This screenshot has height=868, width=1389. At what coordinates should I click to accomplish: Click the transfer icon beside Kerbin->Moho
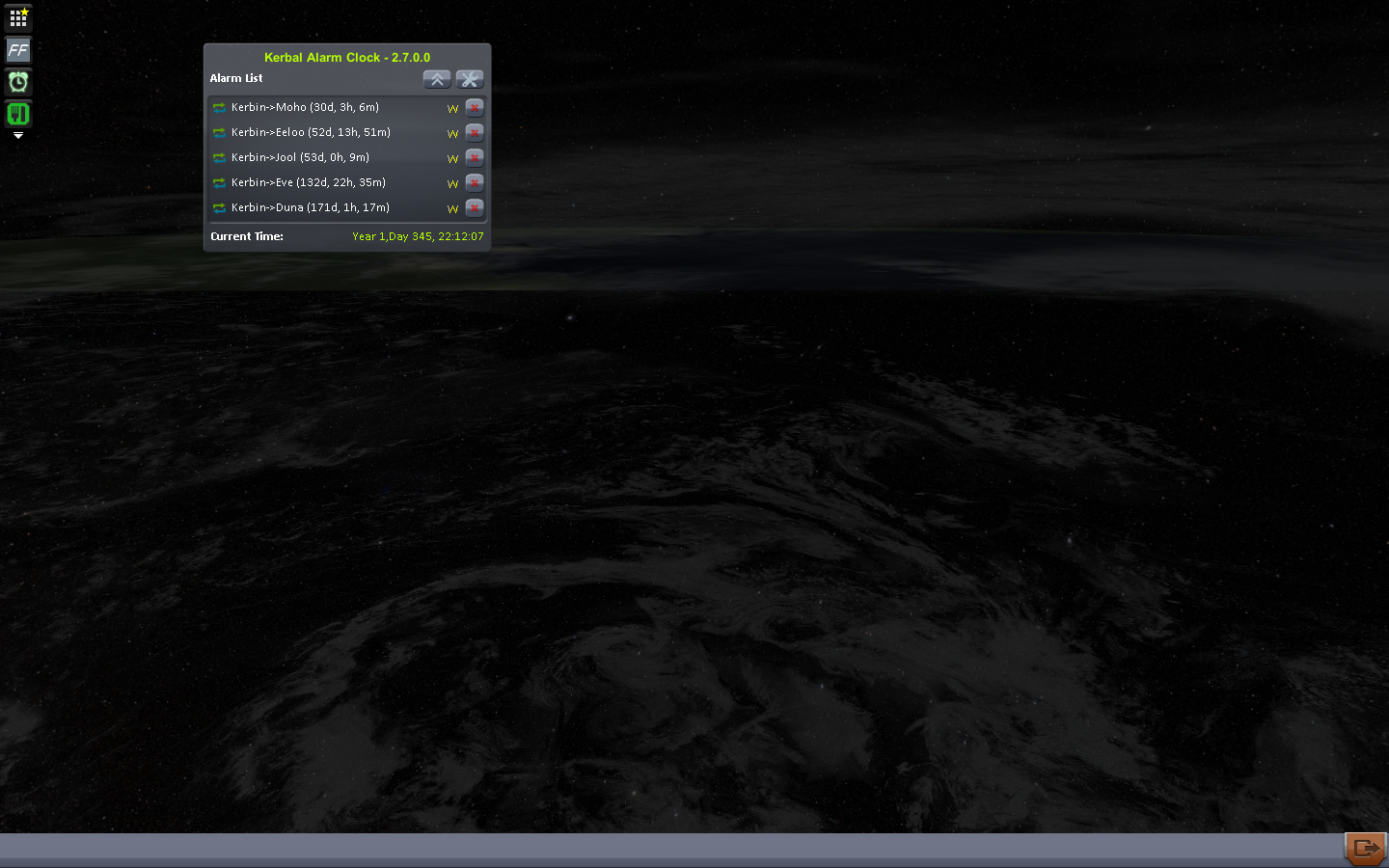point(219,108)
